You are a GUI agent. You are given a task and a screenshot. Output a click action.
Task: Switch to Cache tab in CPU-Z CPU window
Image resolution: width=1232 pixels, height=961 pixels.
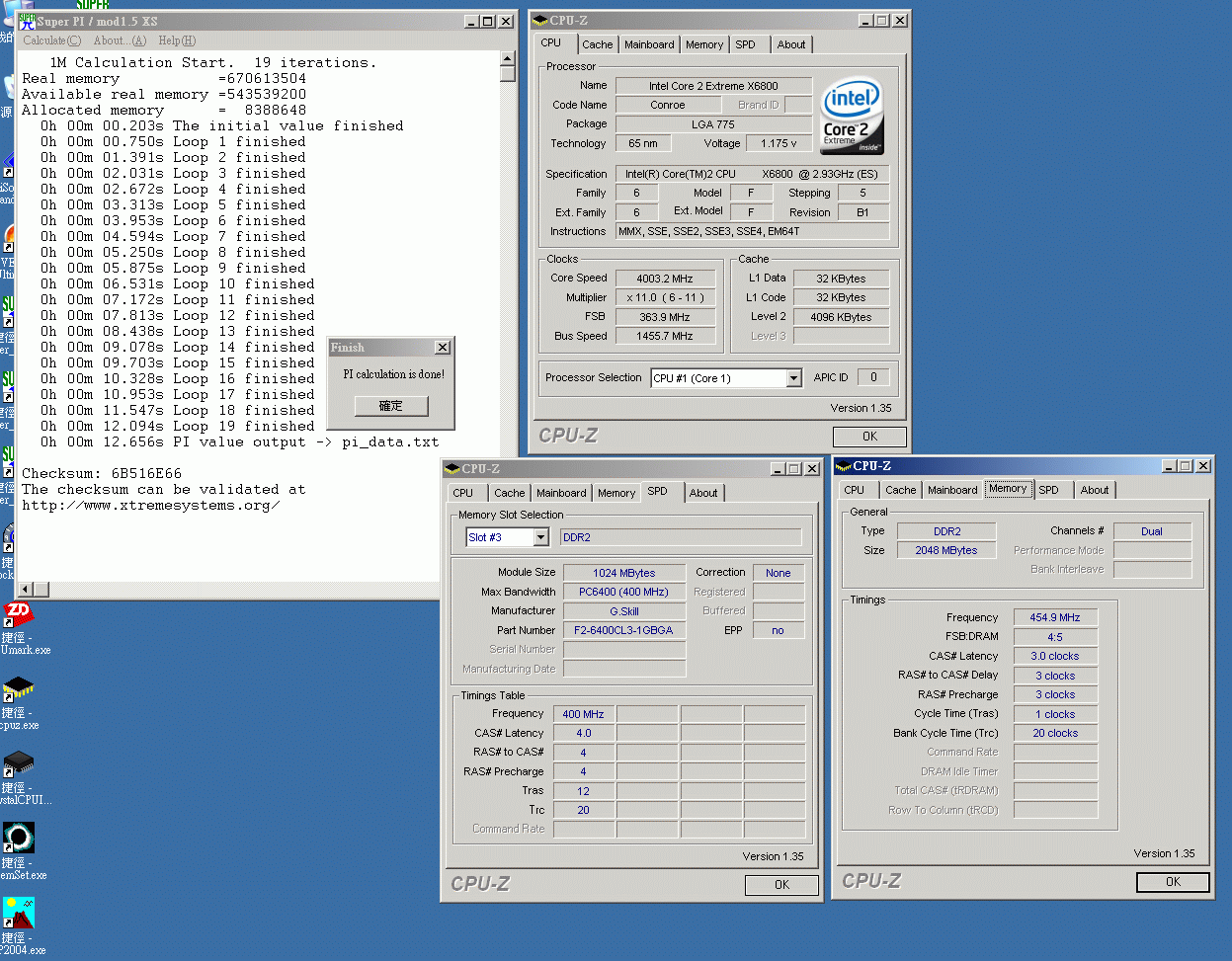(597, 44)
